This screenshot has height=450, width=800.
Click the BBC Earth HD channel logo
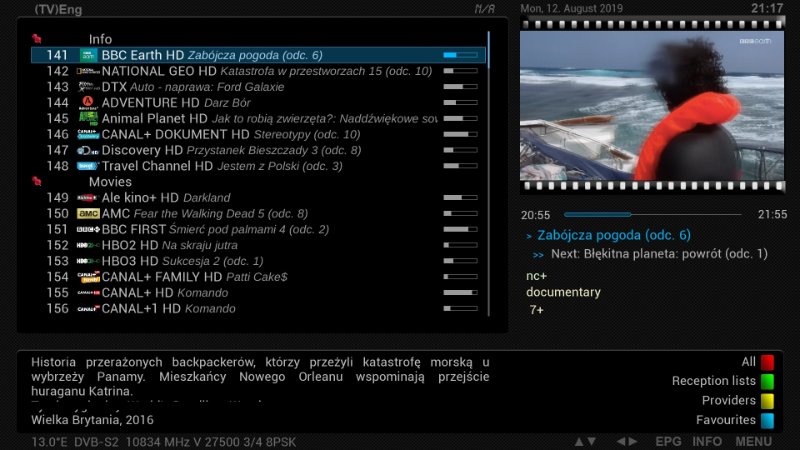[x=87, y=56]
